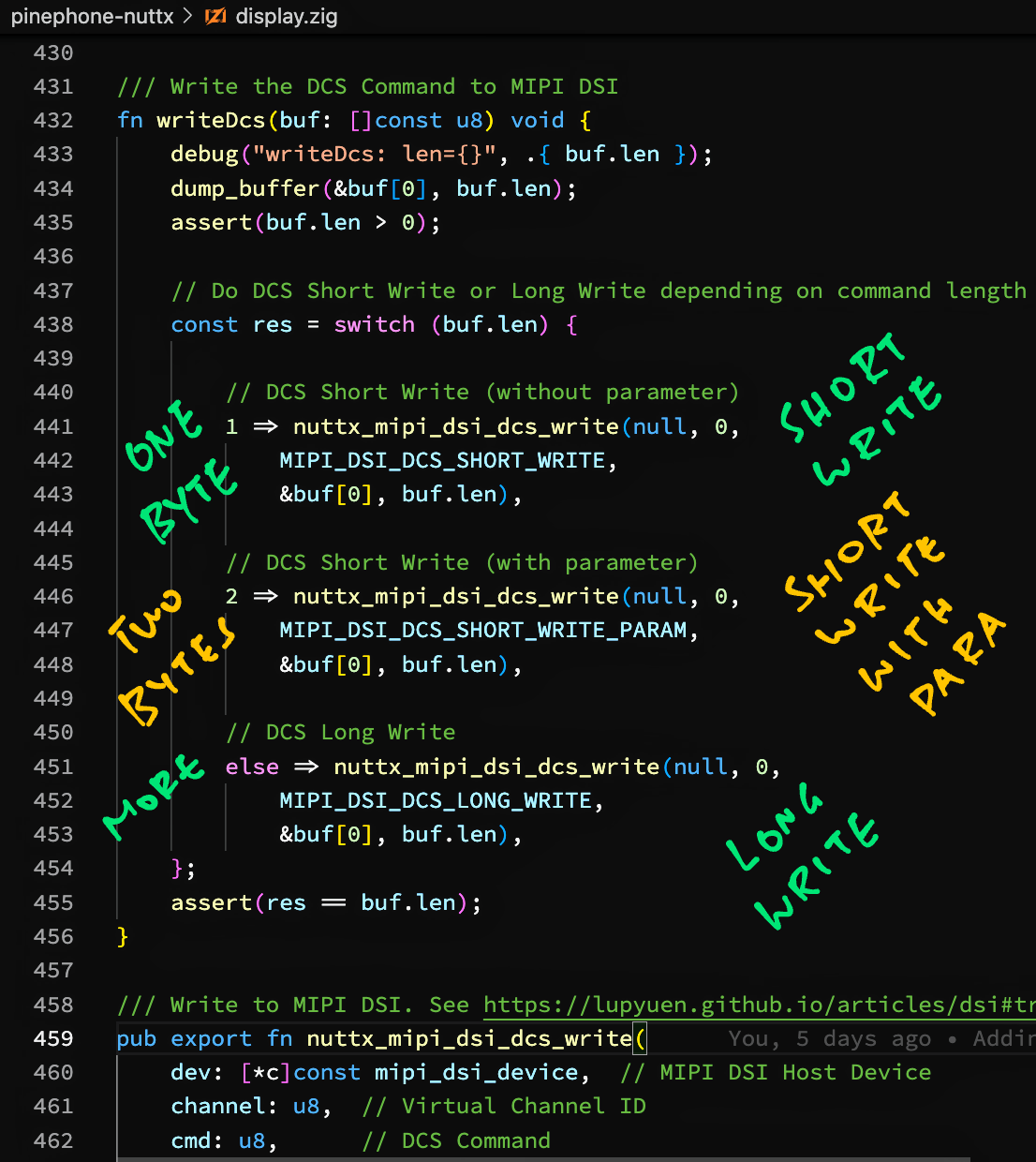This screenshot has height=1162, width=1036.
Task: Click line number 432 in the gutter
Action: [53, 120]
